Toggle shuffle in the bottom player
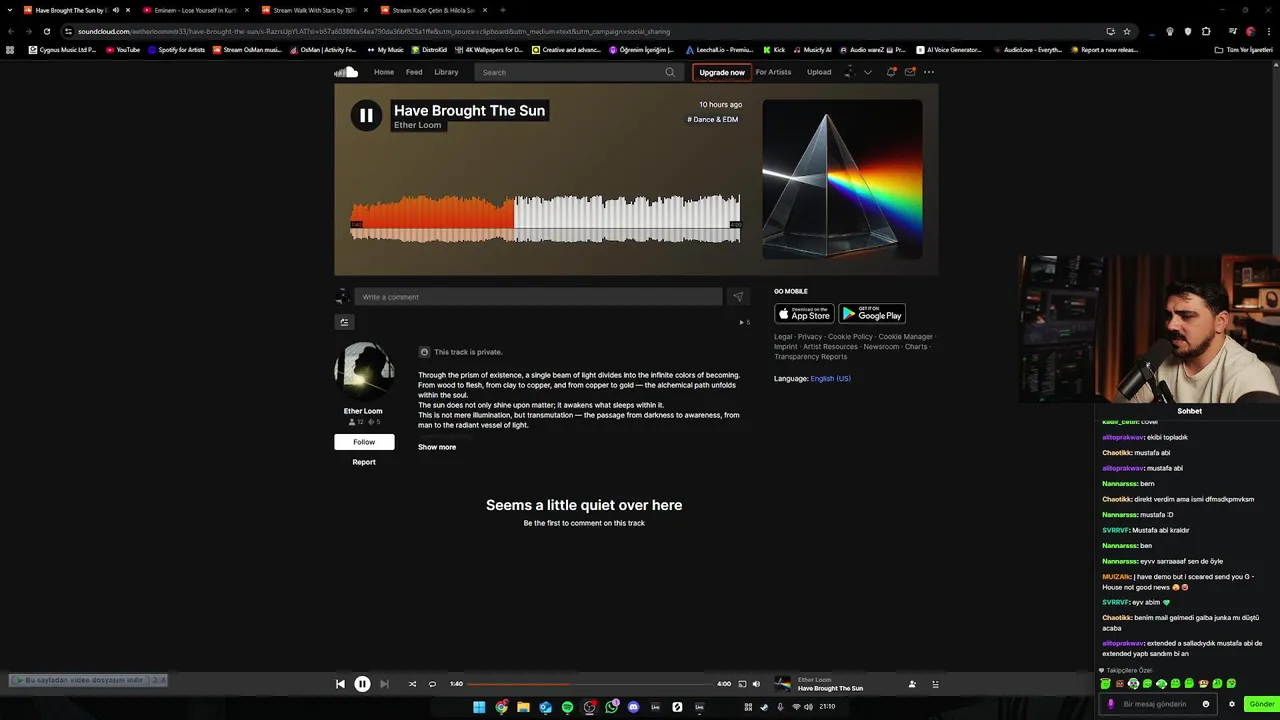1280x720 pixels. point(412,684)
